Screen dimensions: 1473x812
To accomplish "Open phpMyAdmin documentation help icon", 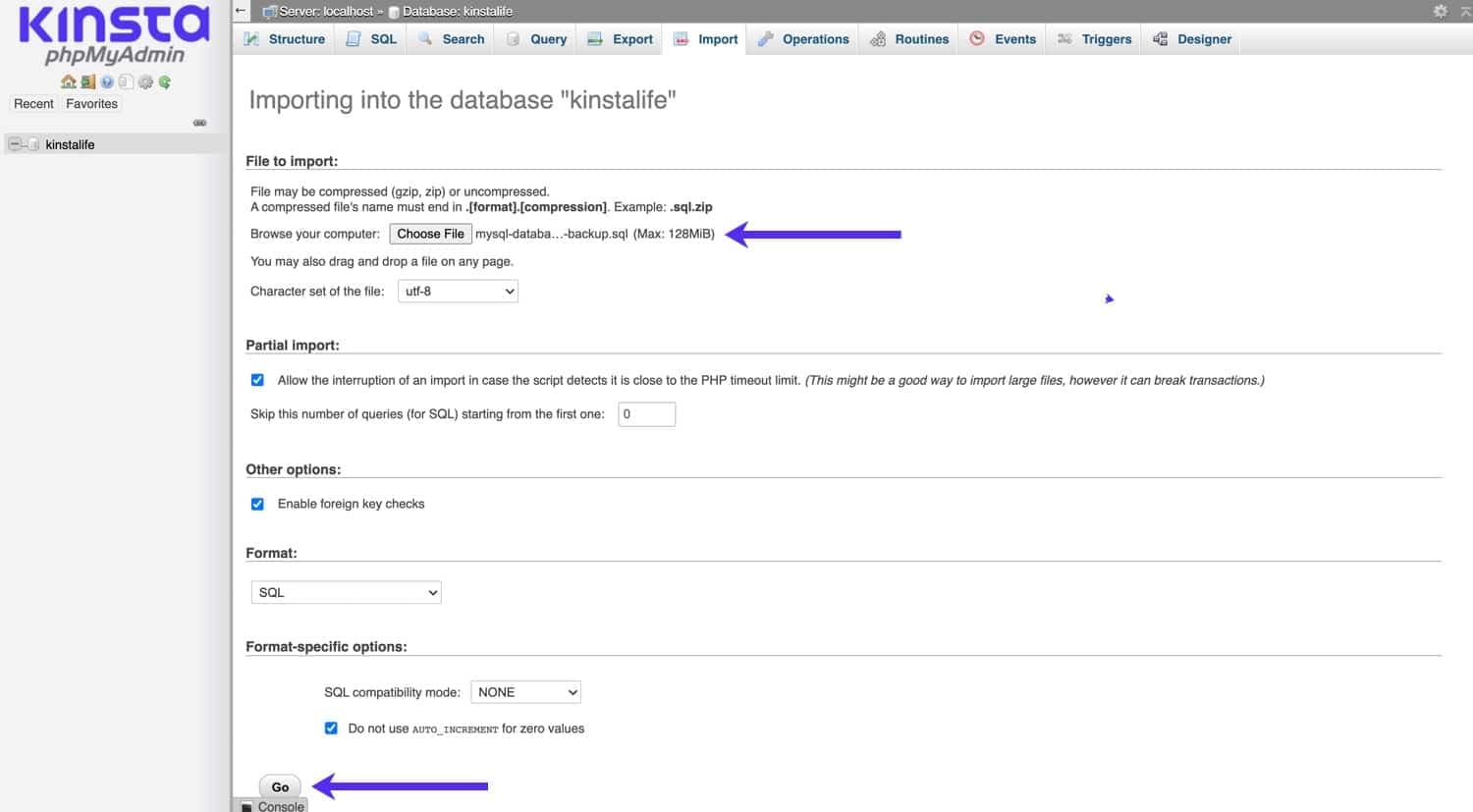I will 106,82.
